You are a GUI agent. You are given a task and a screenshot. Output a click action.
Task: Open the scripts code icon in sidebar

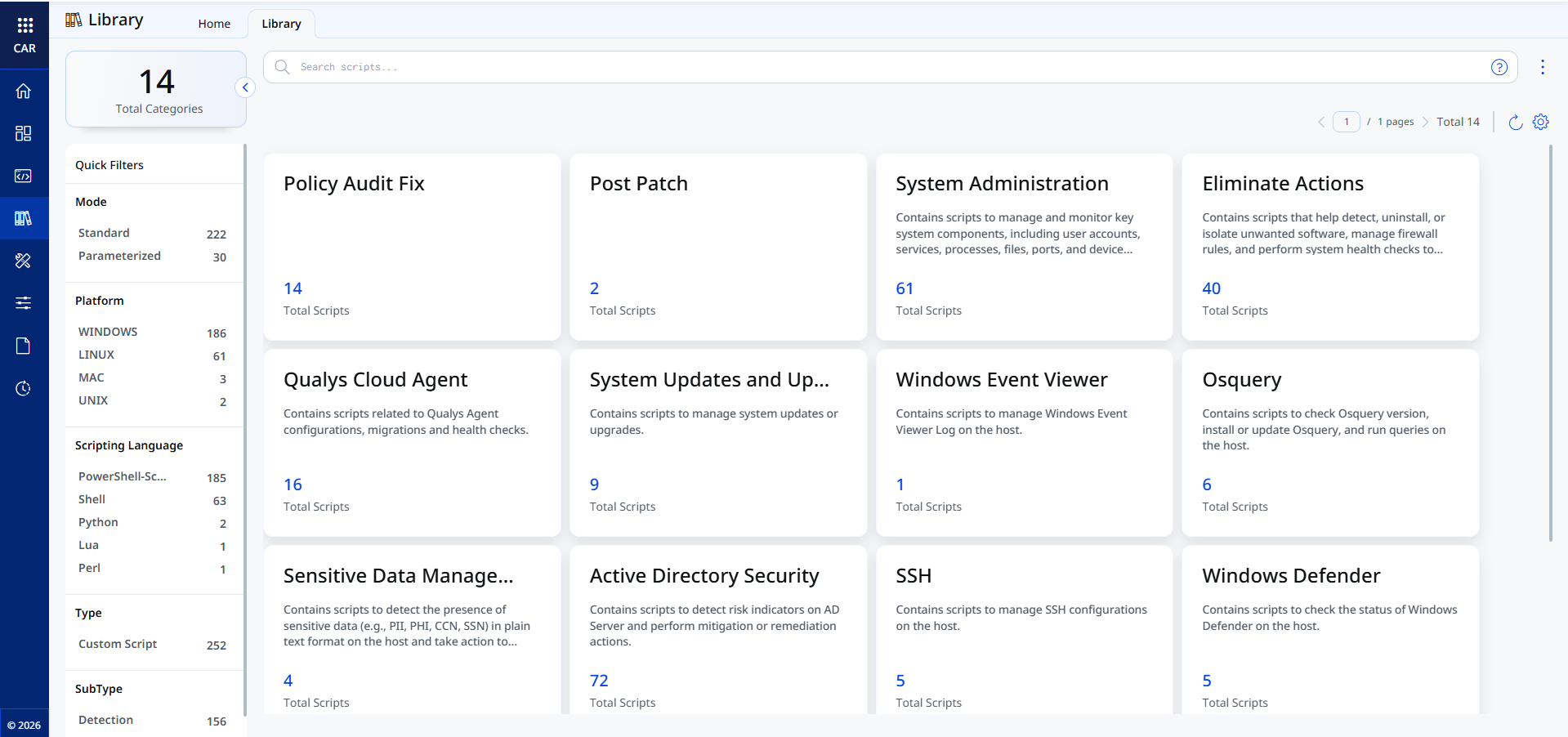[x=24, y=176]
